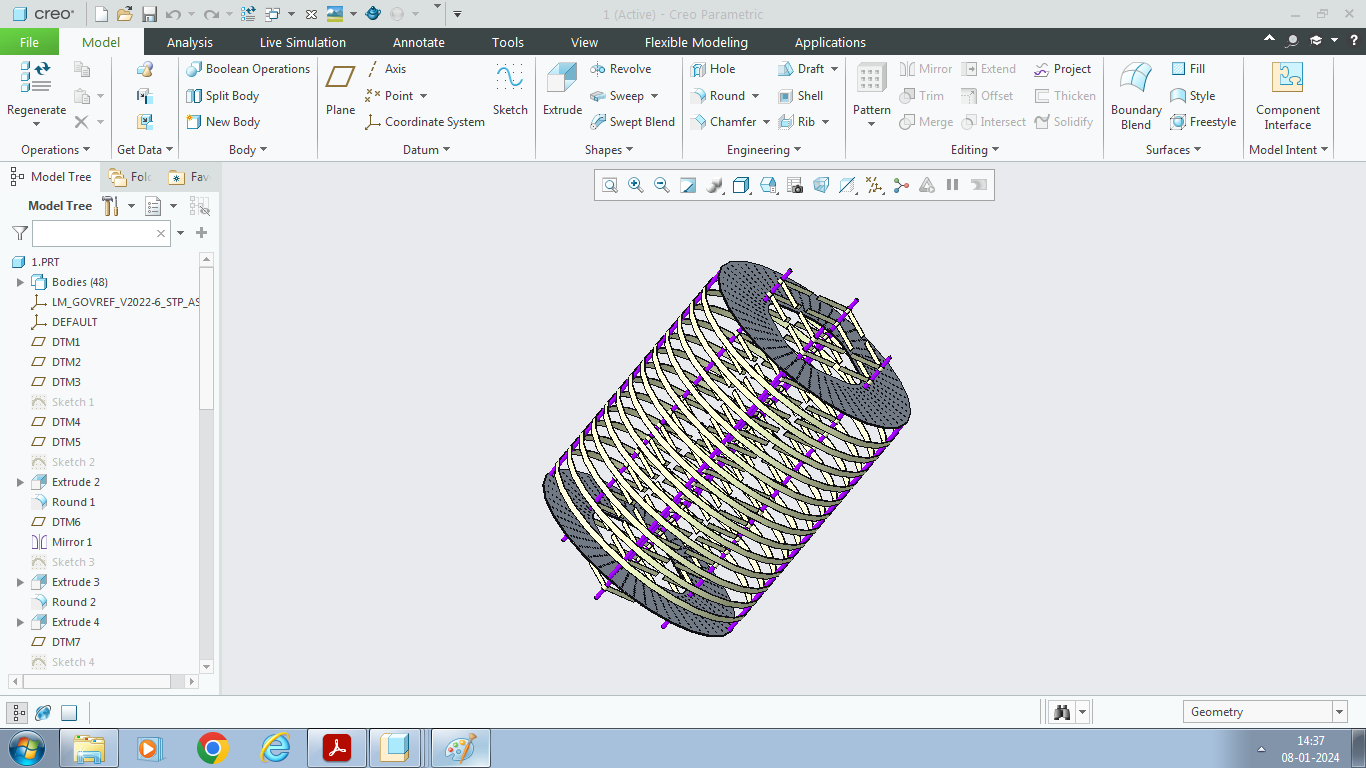1366x768 pixels.
Task: Open Boolean Operations tool
Action: click(x=248, y=69)
